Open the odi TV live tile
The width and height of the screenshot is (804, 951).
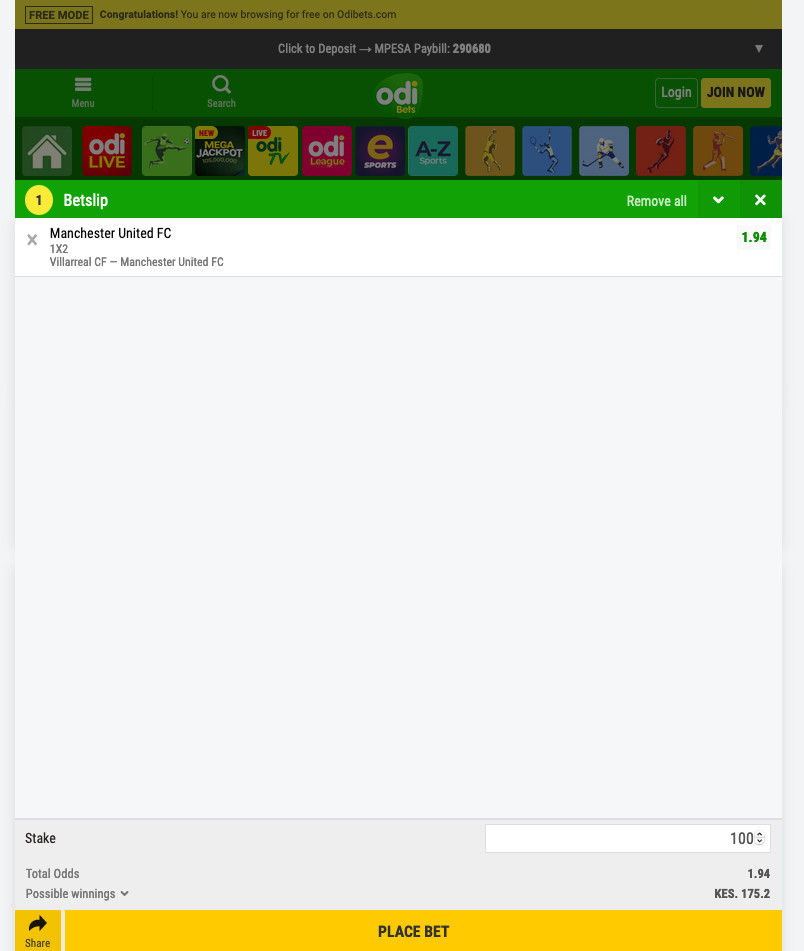click(273, 151)
